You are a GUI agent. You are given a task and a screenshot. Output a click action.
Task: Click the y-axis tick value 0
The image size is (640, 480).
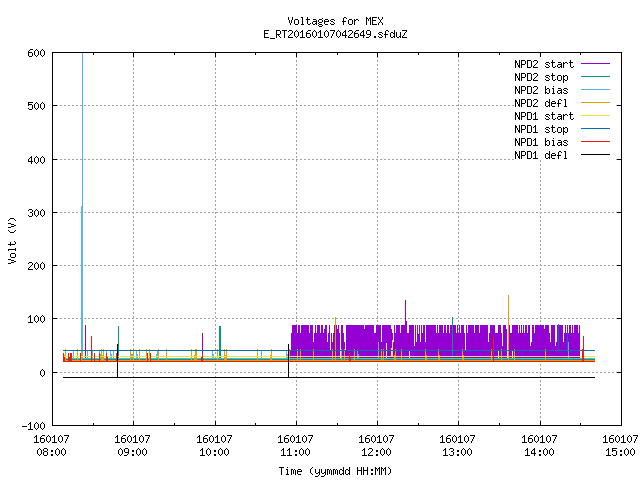coord(42,373)
